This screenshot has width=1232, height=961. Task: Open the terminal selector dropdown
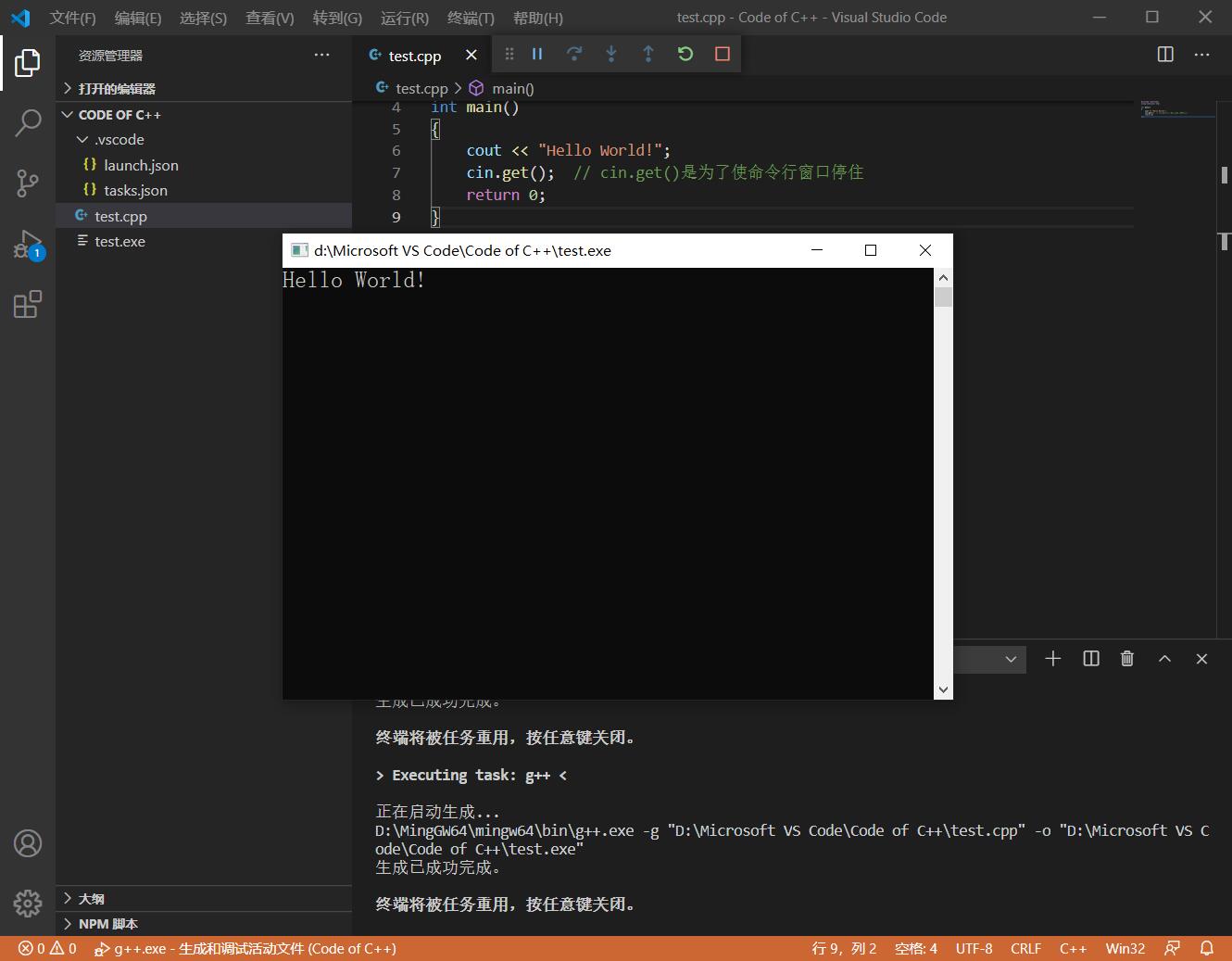(1010, 659)
